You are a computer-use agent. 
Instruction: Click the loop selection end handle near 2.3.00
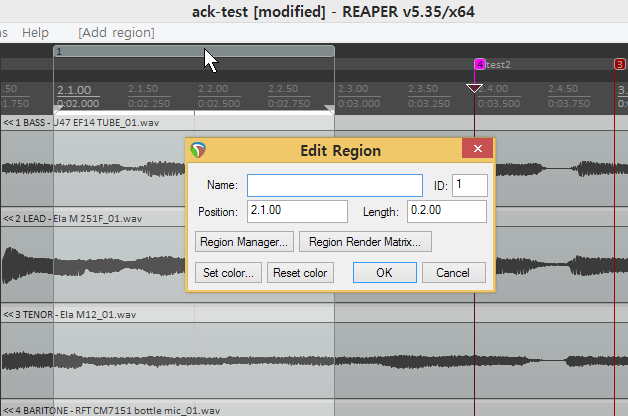330,109
